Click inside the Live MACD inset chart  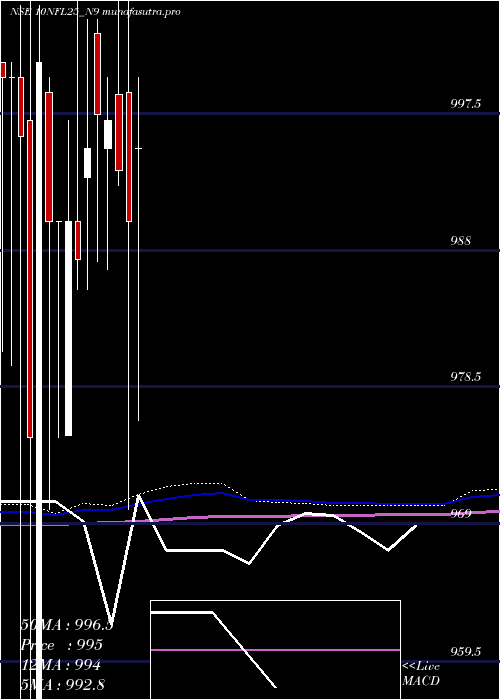pos(275,650)
